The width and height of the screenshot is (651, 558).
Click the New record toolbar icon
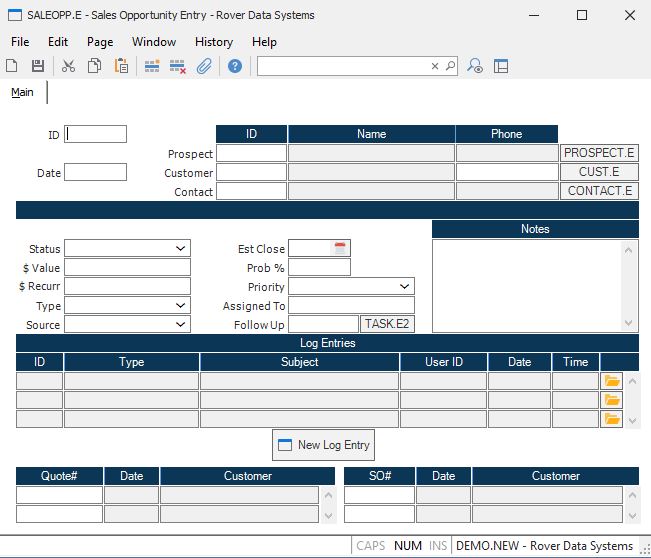click(x=12, y=66)
